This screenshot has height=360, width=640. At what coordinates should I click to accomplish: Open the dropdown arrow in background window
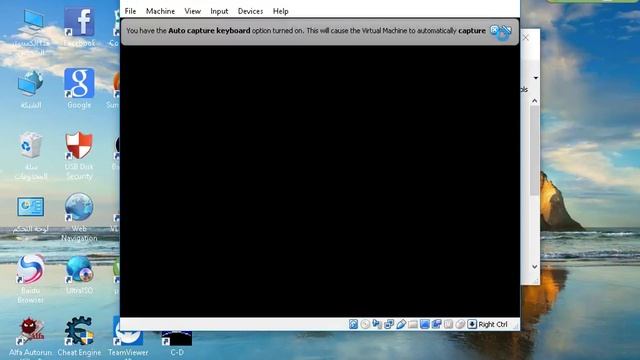tap(536, 78)
